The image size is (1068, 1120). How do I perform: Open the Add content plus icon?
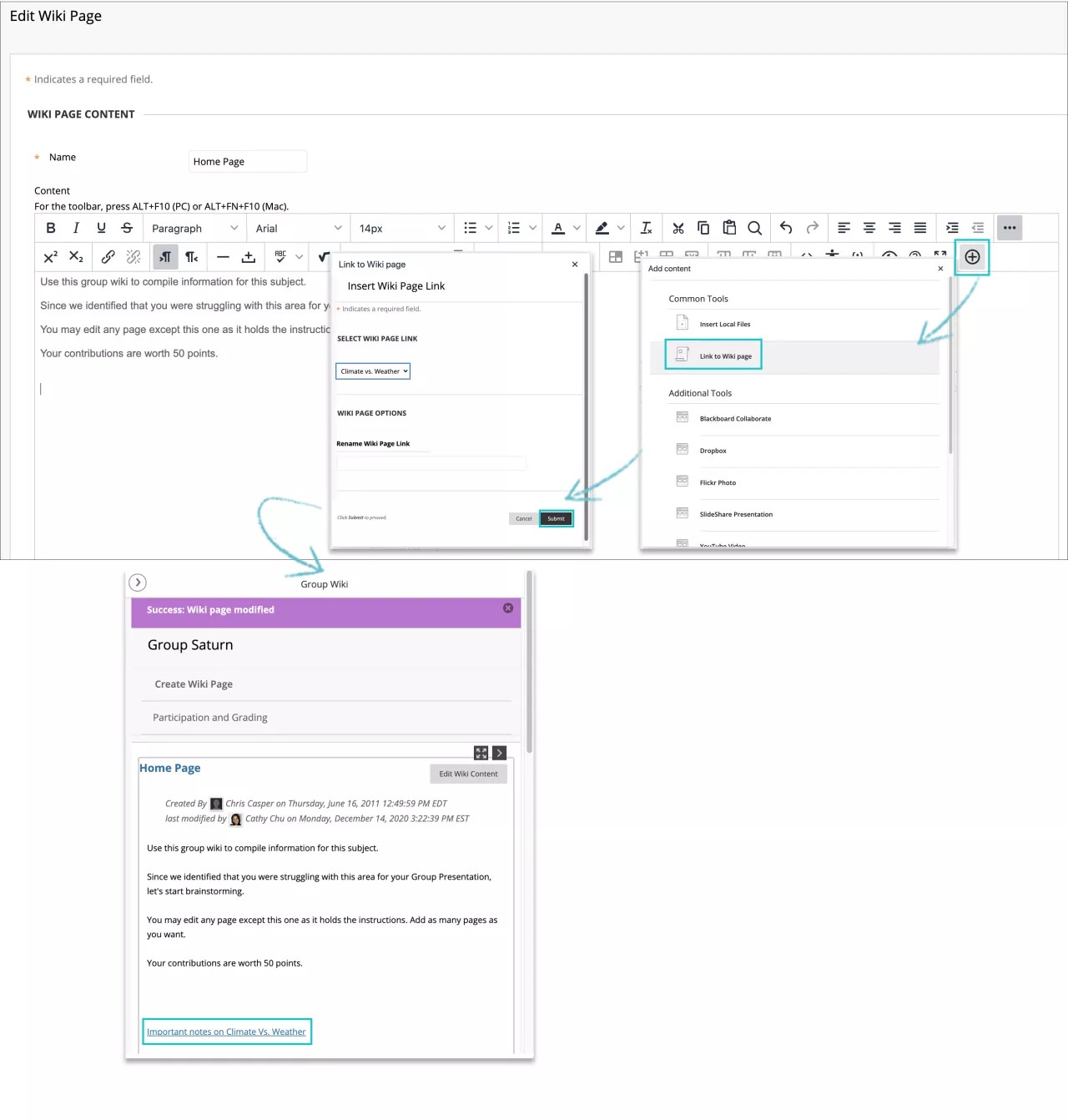pos(971,256)
